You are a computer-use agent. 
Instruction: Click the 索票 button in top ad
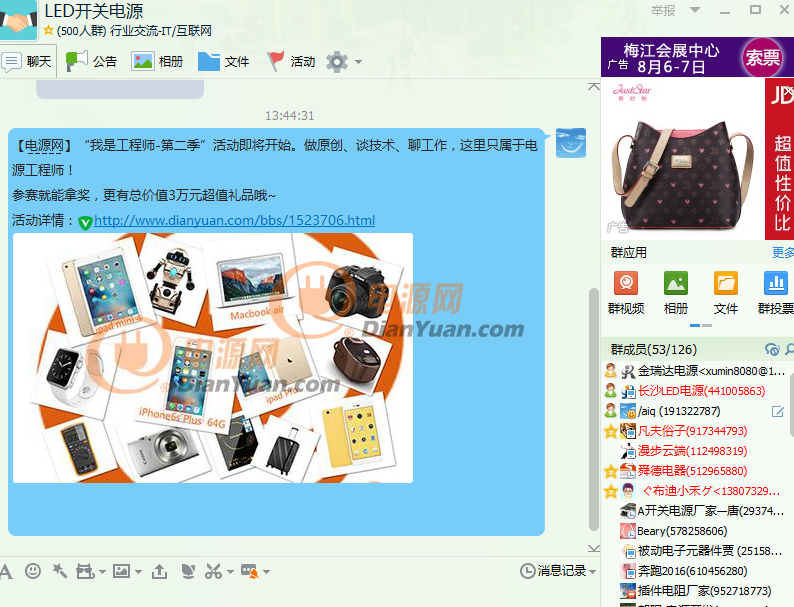[x=762, y=57]
